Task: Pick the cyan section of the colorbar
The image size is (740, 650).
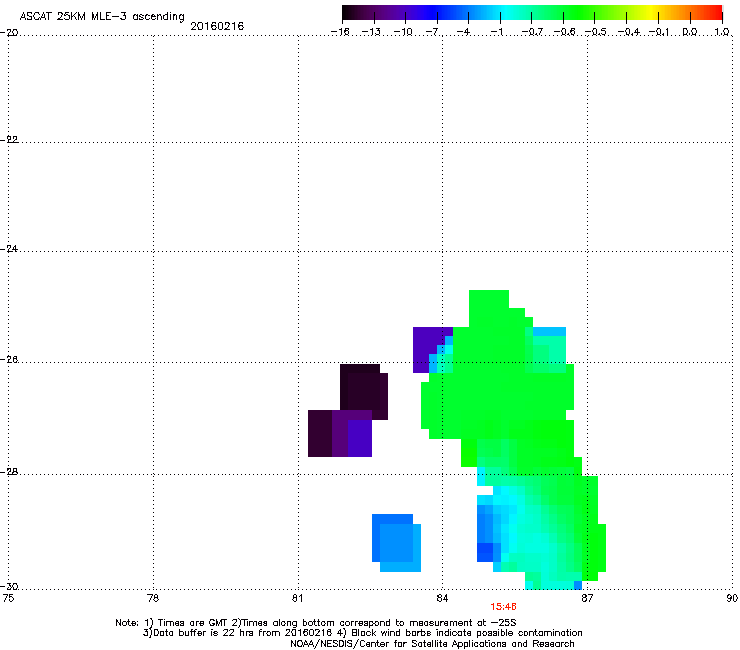Action: [x=504, y=12]
